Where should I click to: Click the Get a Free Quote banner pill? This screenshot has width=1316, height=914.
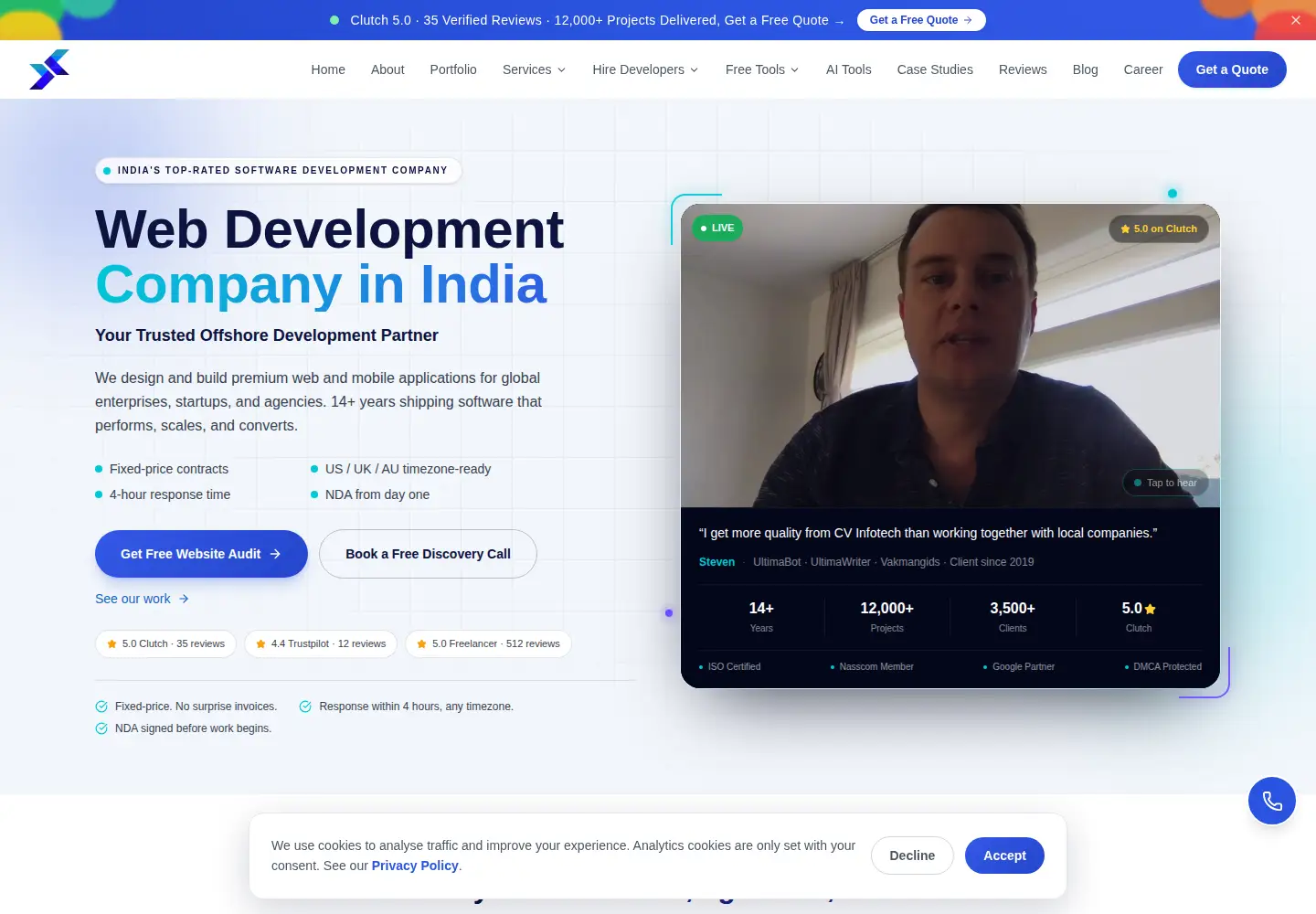click(921, 20)
